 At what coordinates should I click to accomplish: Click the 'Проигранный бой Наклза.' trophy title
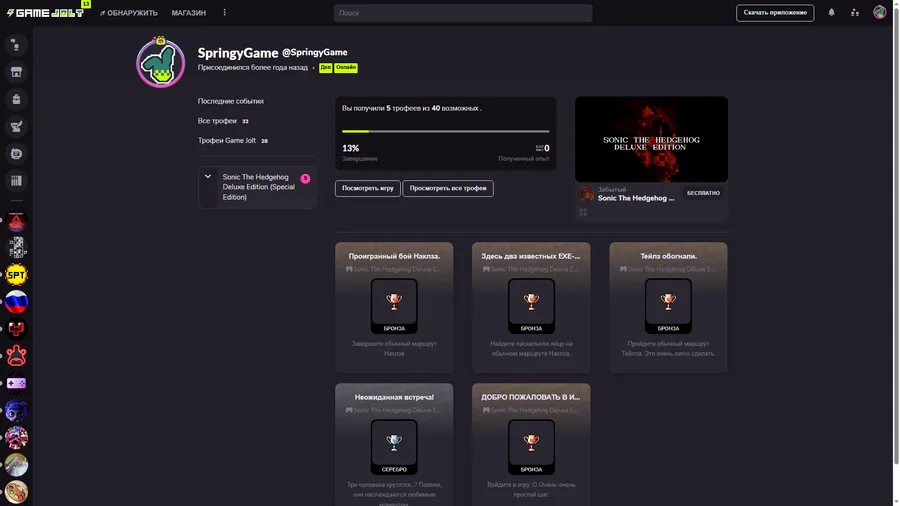tap(394, 256)
